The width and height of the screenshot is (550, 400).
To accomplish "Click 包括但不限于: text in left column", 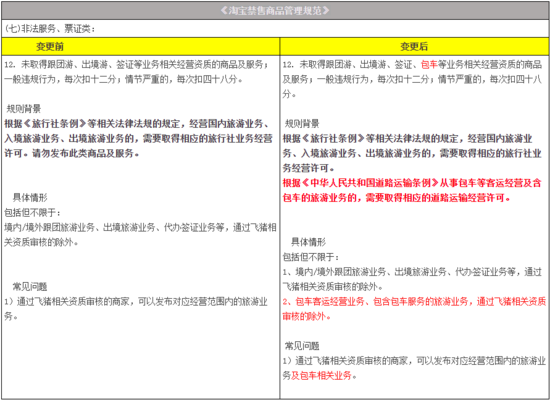I will point(32,213).
